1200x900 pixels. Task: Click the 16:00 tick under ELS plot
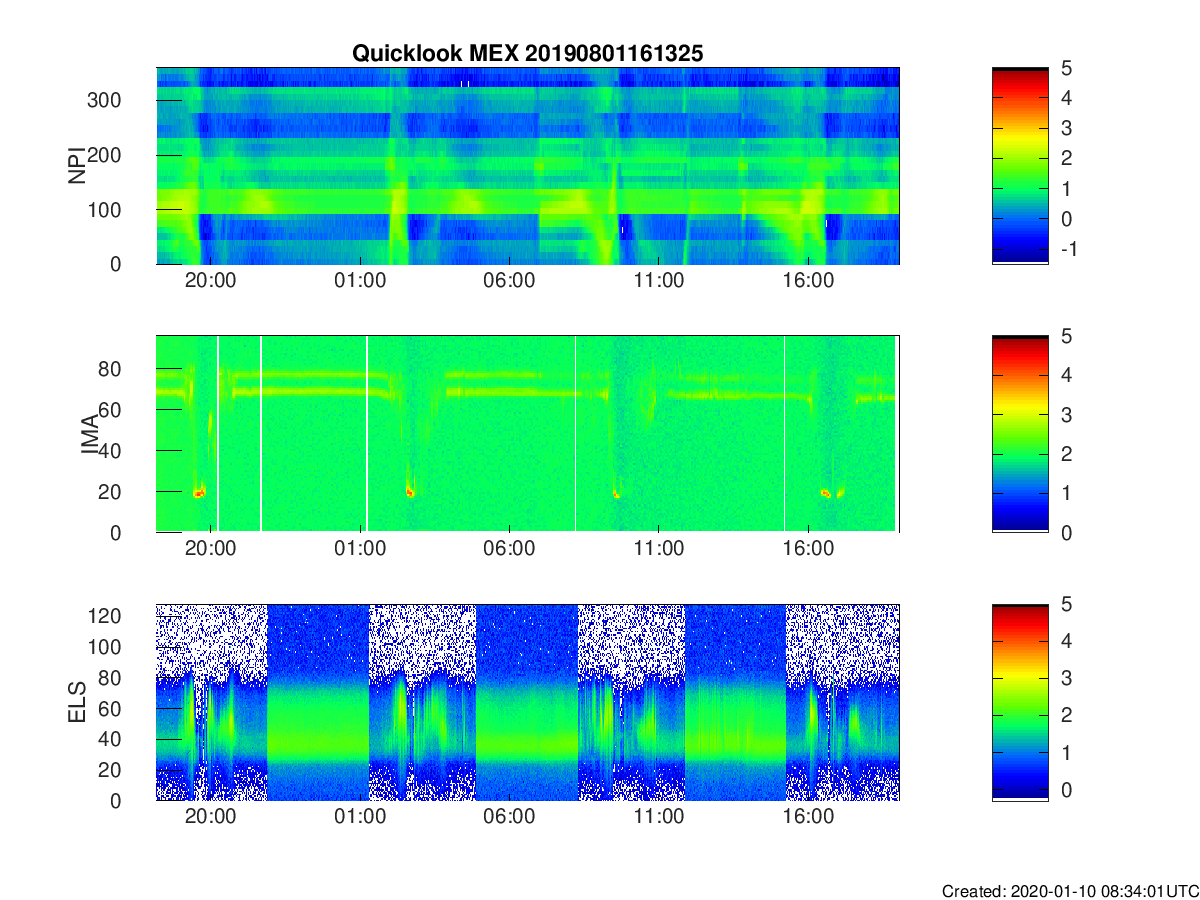tap(808, 816)
